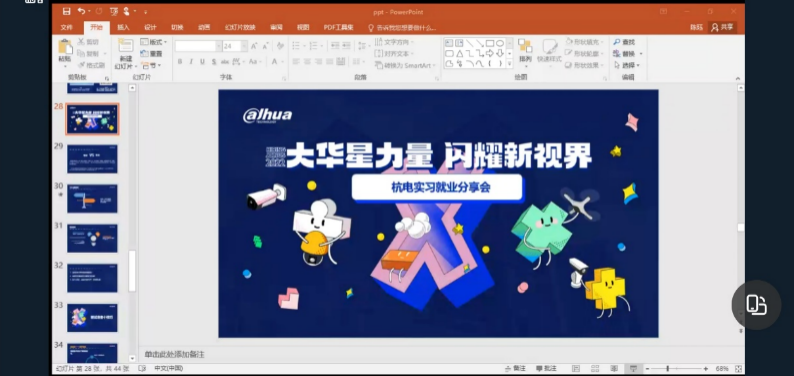Clear all formatting eraser icon

[280, 46]
